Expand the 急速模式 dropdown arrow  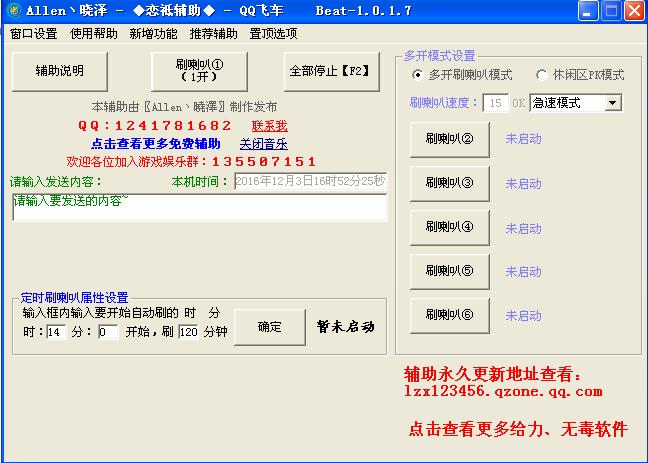[x=613, y=103]
